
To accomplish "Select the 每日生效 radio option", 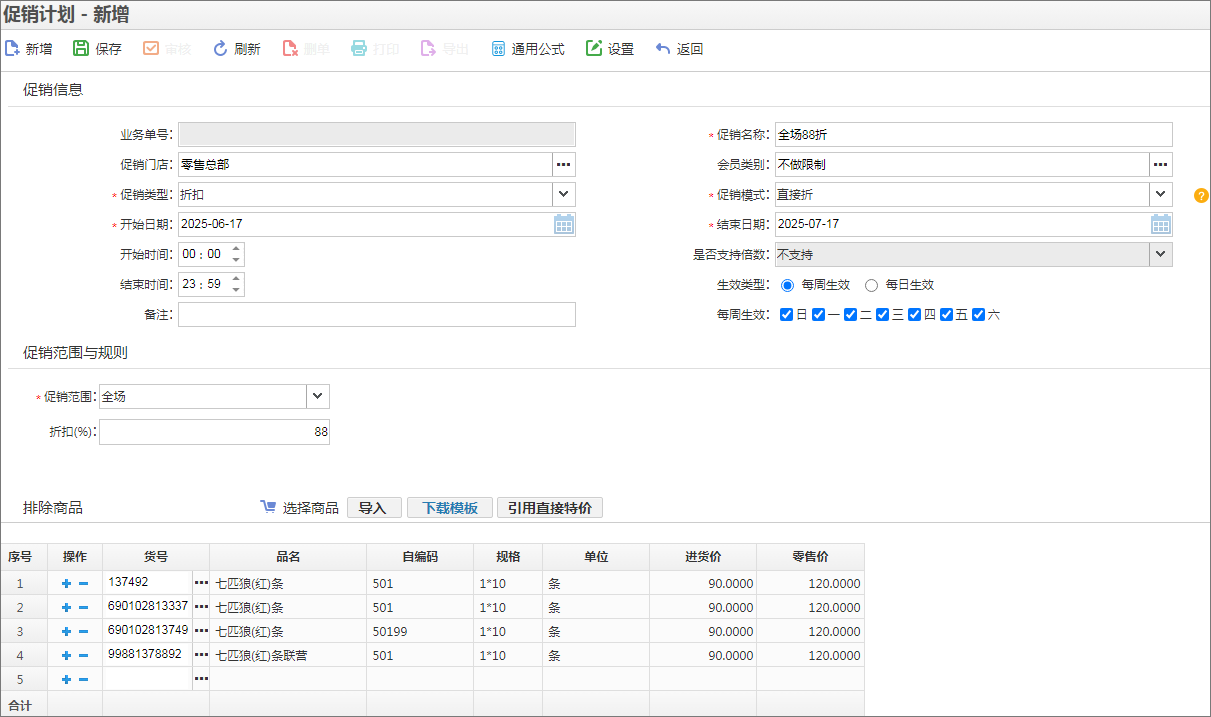I will point(872,285).
